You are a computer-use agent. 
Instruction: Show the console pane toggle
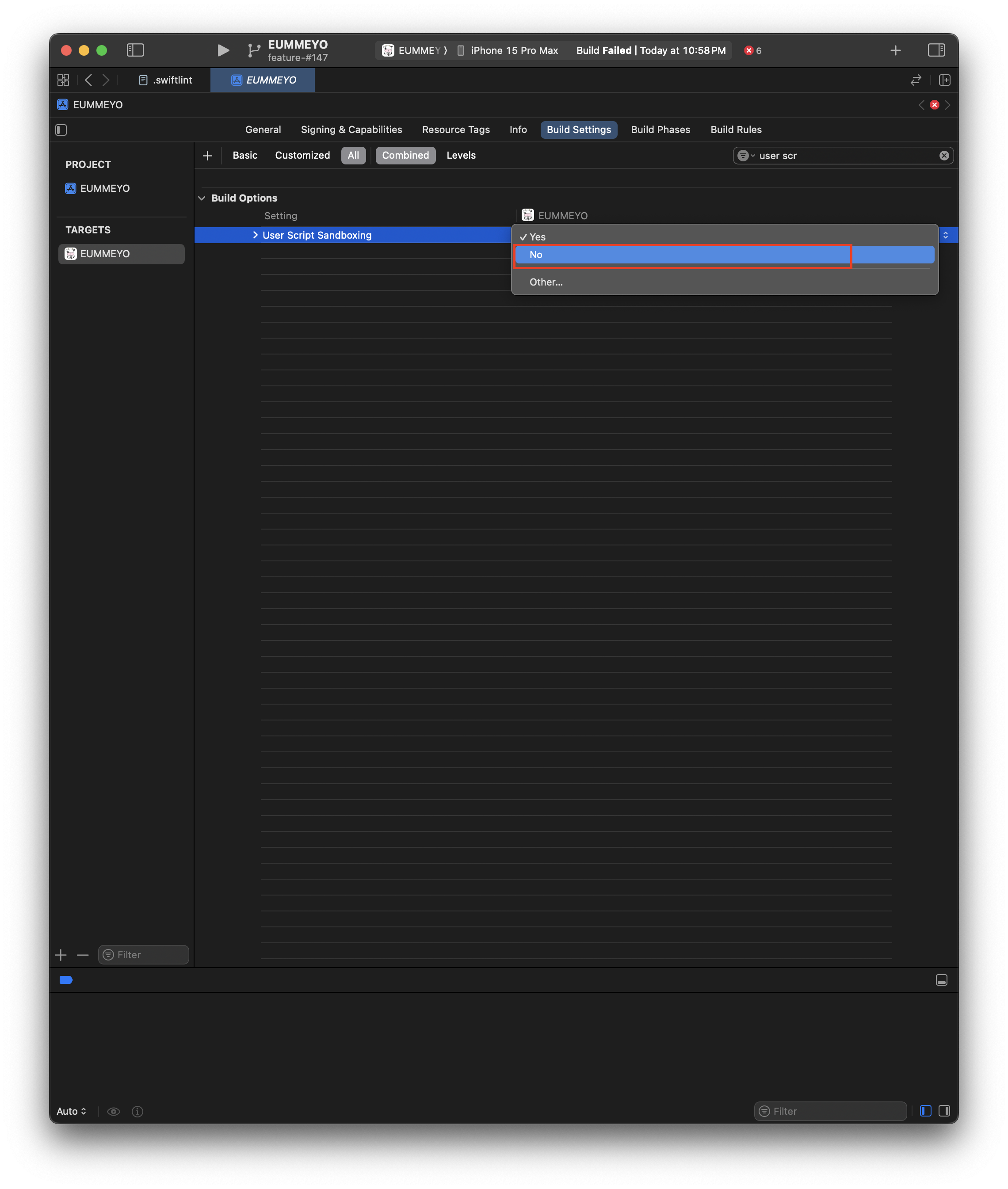[x=944, y=1111]
